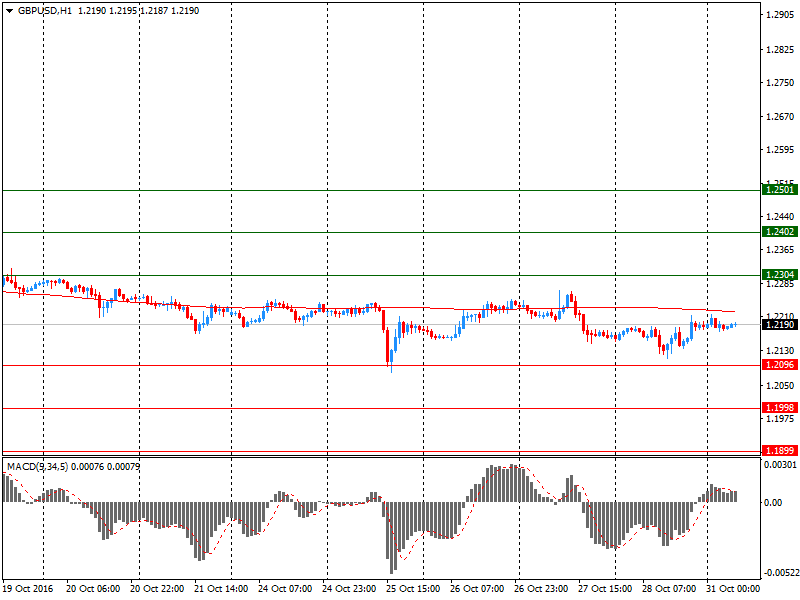Select the 1.2825 price scale value
The image size is (800, 600).
[780, 49]
